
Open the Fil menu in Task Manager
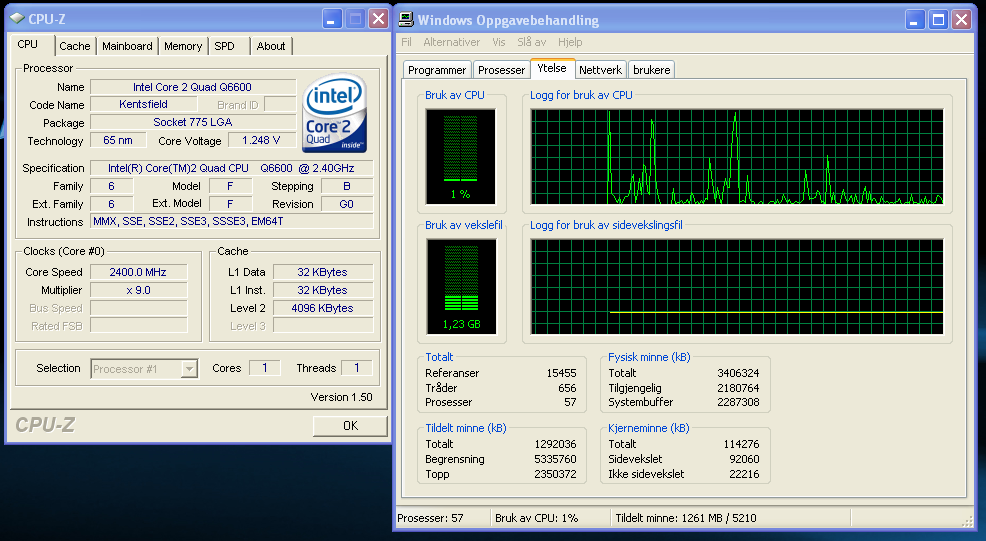click(x=406, y=42)
